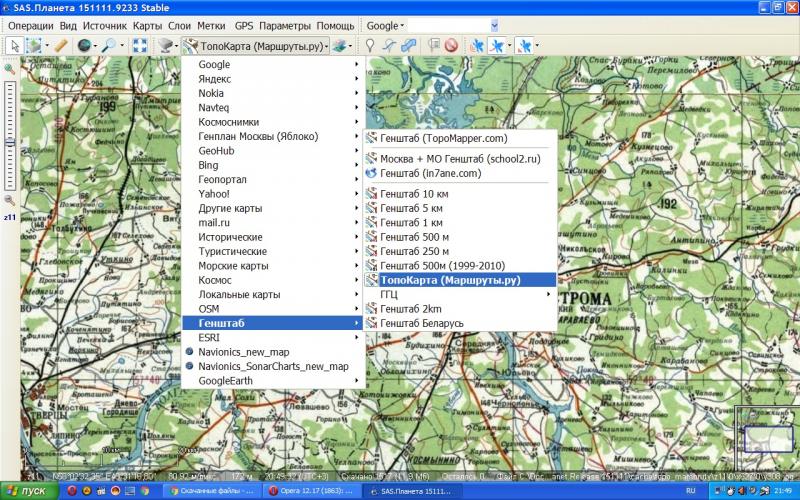This screenshot has height=500, width=800.
Task: Click the minimap overview in corner
Action: [x=767, y=437]
